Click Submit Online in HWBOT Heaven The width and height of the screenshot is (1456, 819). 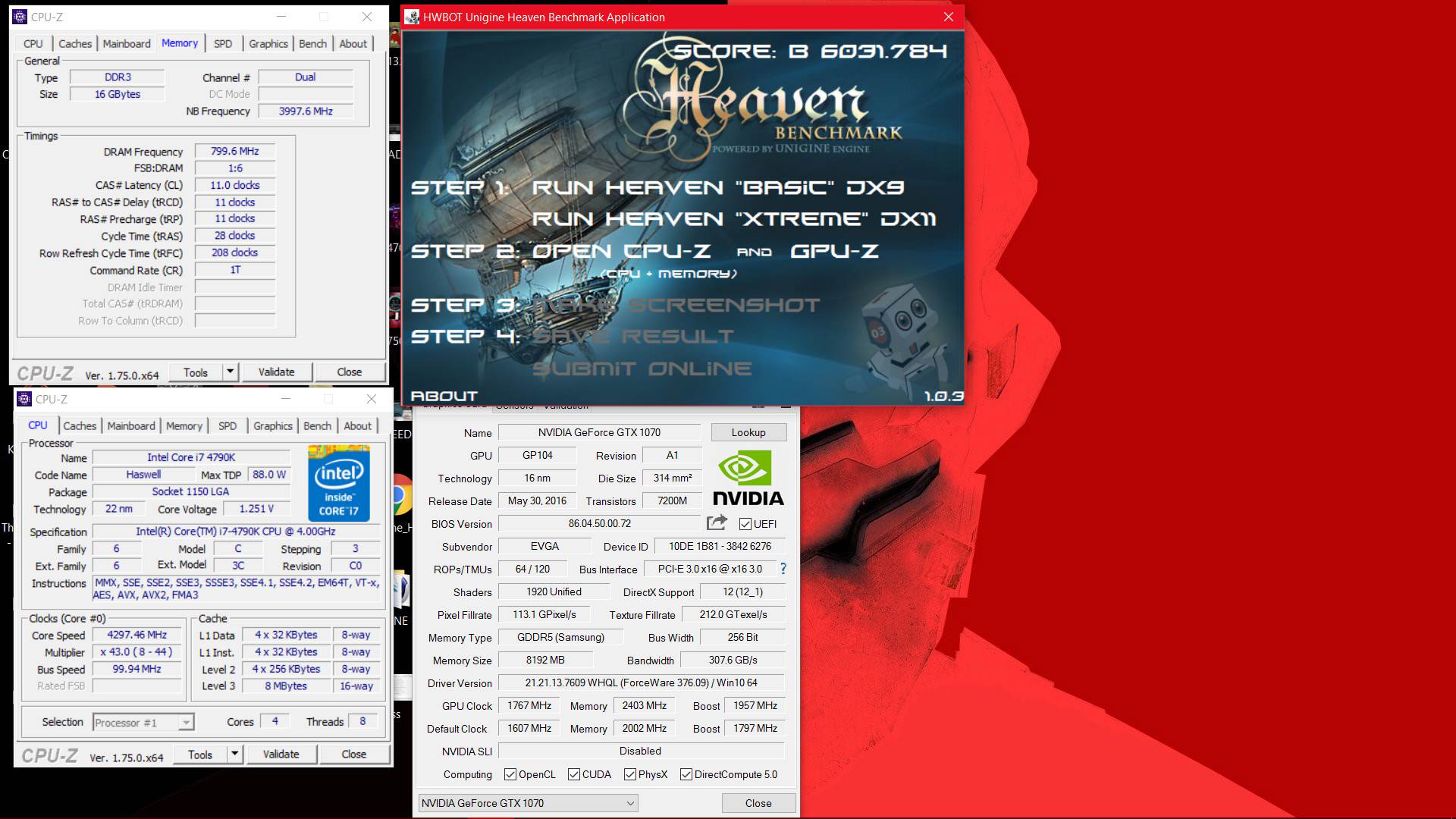[642, 369]
